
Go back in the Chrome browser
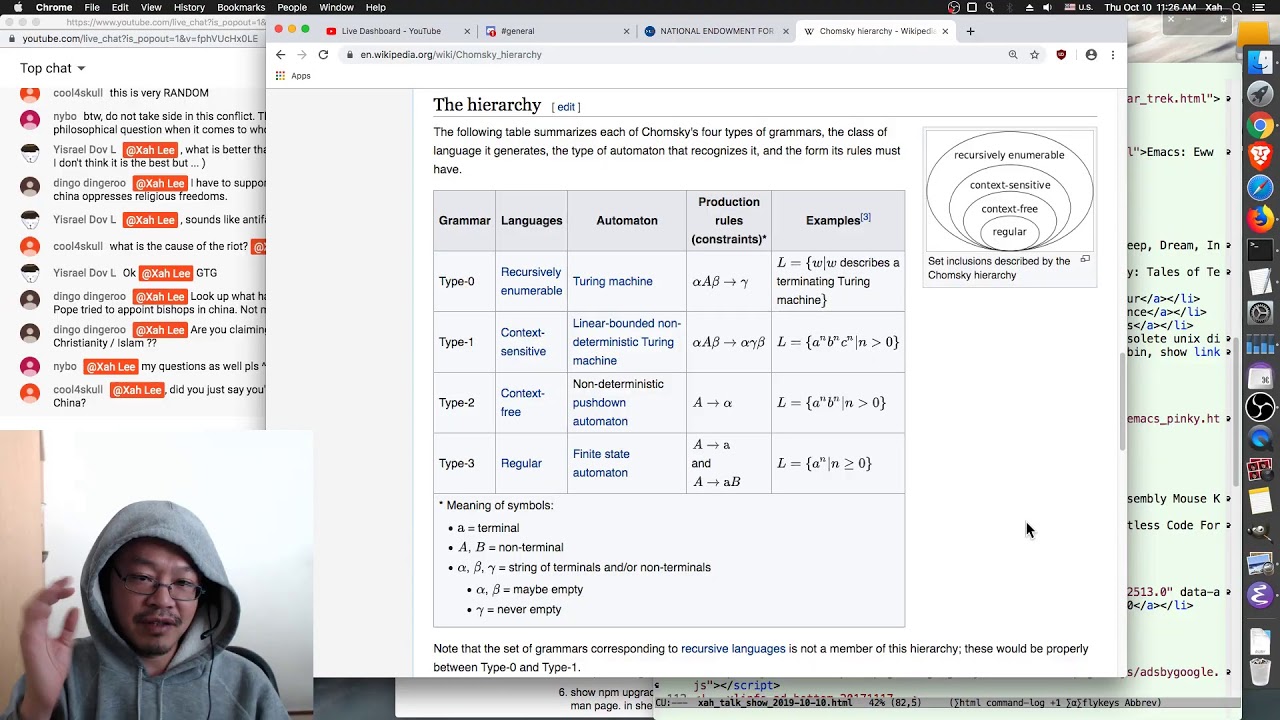point(281,54)
